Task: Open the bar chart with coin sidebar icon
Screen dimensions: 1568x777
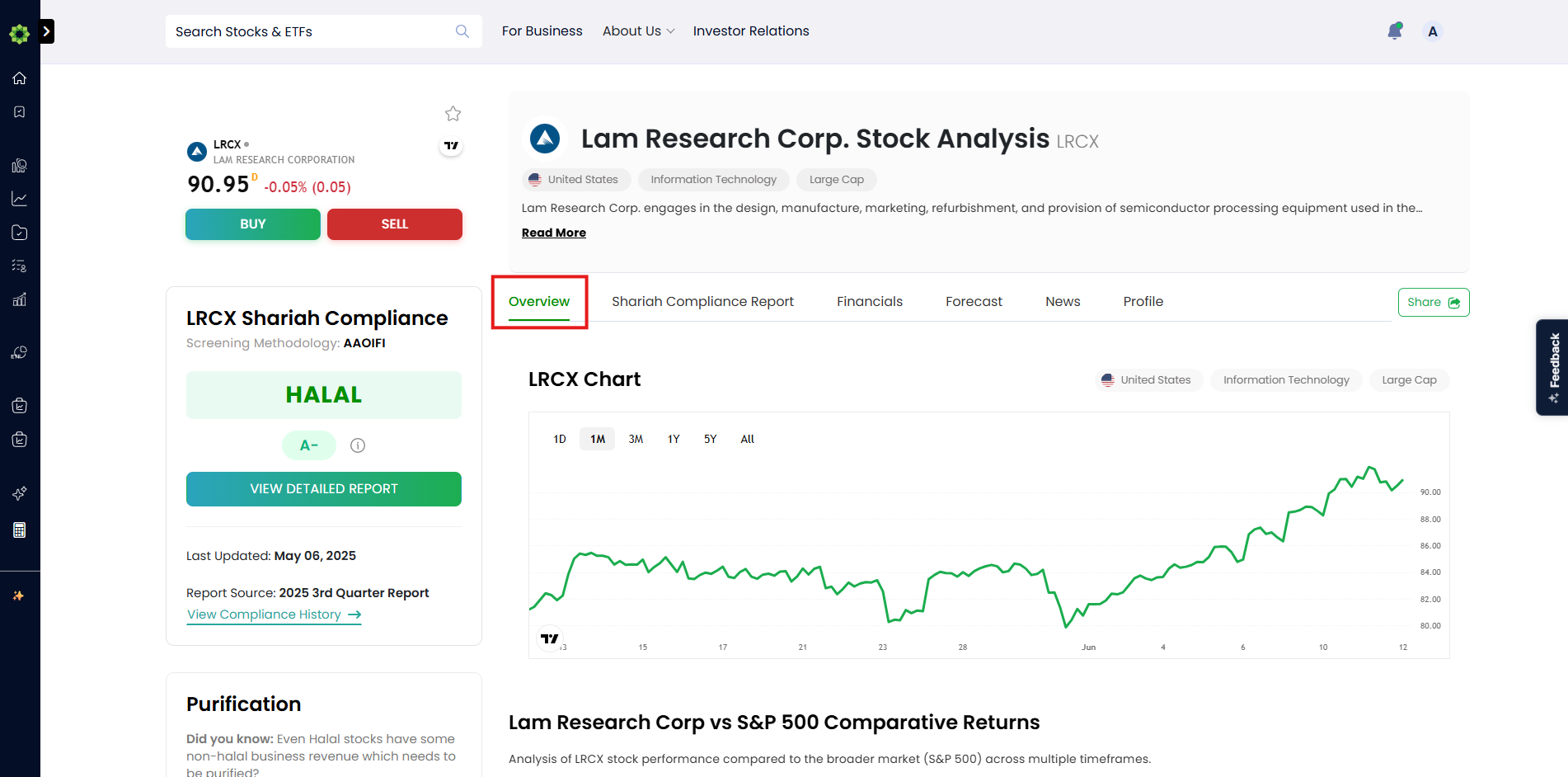Action: [20, 166]
